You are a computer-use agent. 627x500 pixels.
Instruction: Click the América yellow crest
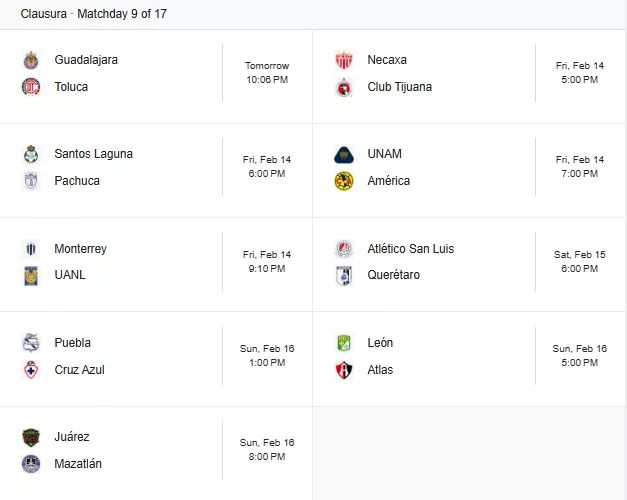tap(344, 181)
